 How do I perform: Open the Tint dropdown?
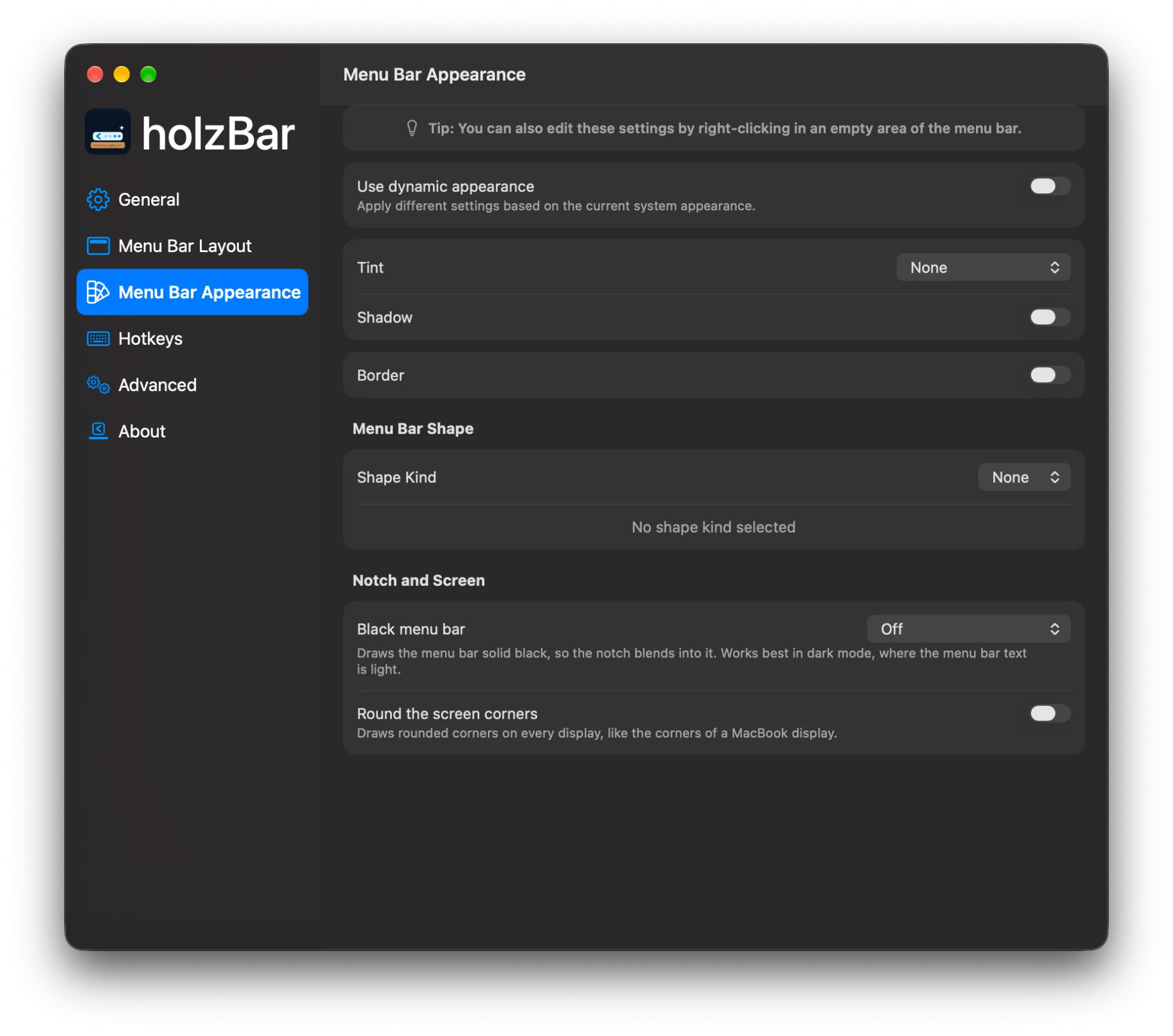(983, 268)
